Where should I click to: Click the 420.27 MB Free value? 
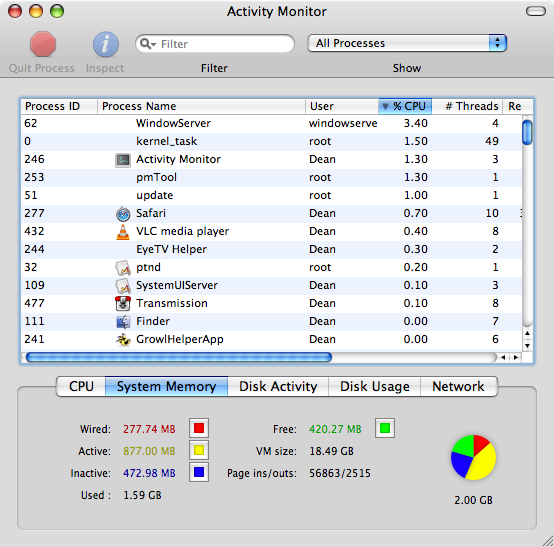point(335,429)
